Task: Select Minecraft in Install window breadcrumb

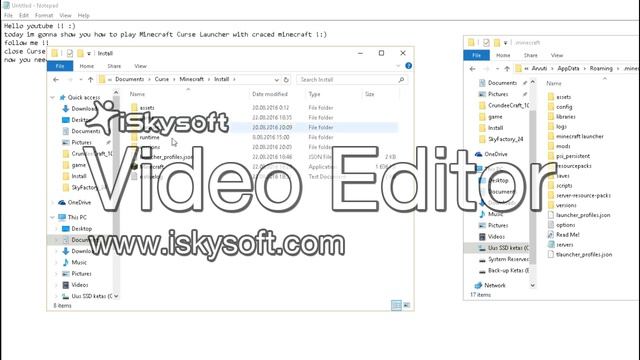Action: click(x=191, y=79)
